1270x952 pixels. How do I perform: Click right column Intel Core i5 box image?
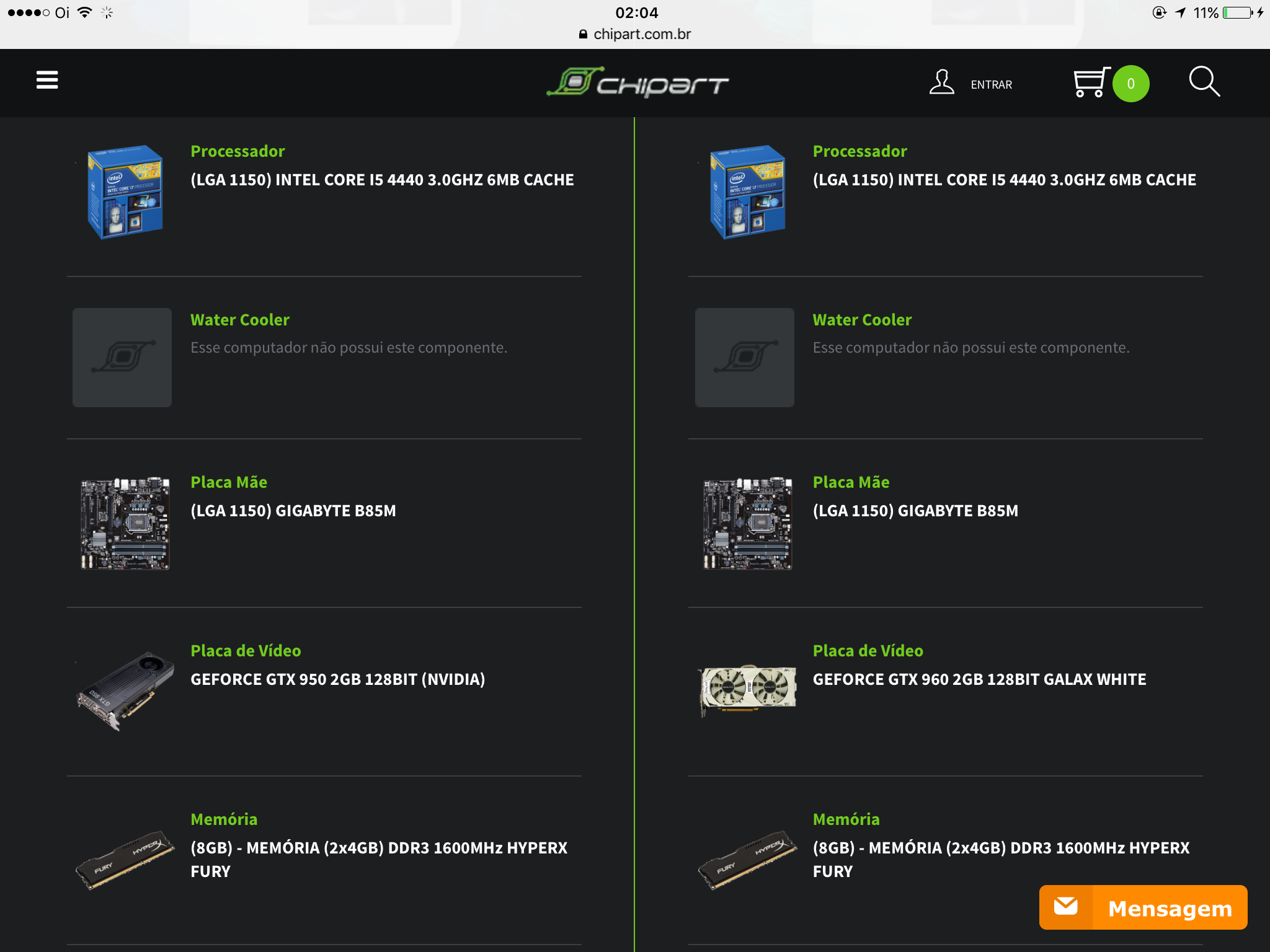point(747,192)
